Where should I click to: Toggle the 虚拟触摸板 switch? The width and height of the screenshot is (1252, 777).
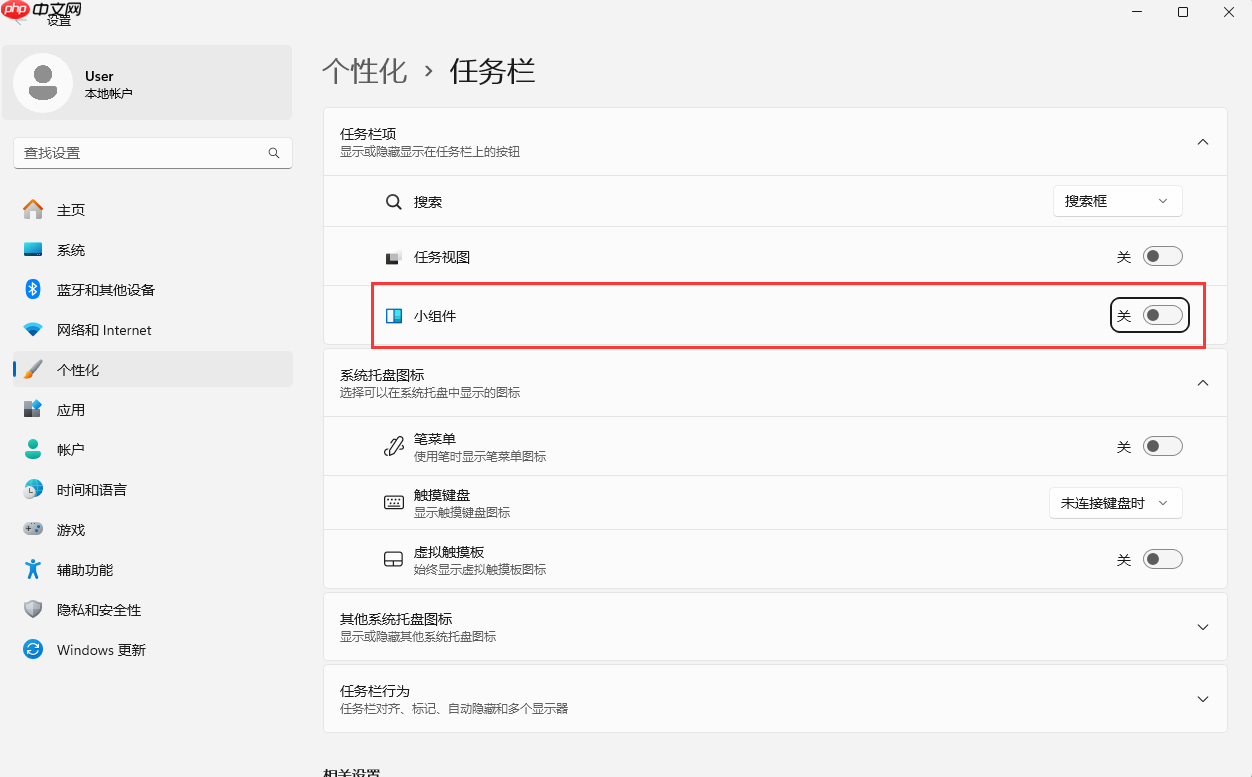[1161, 559]
